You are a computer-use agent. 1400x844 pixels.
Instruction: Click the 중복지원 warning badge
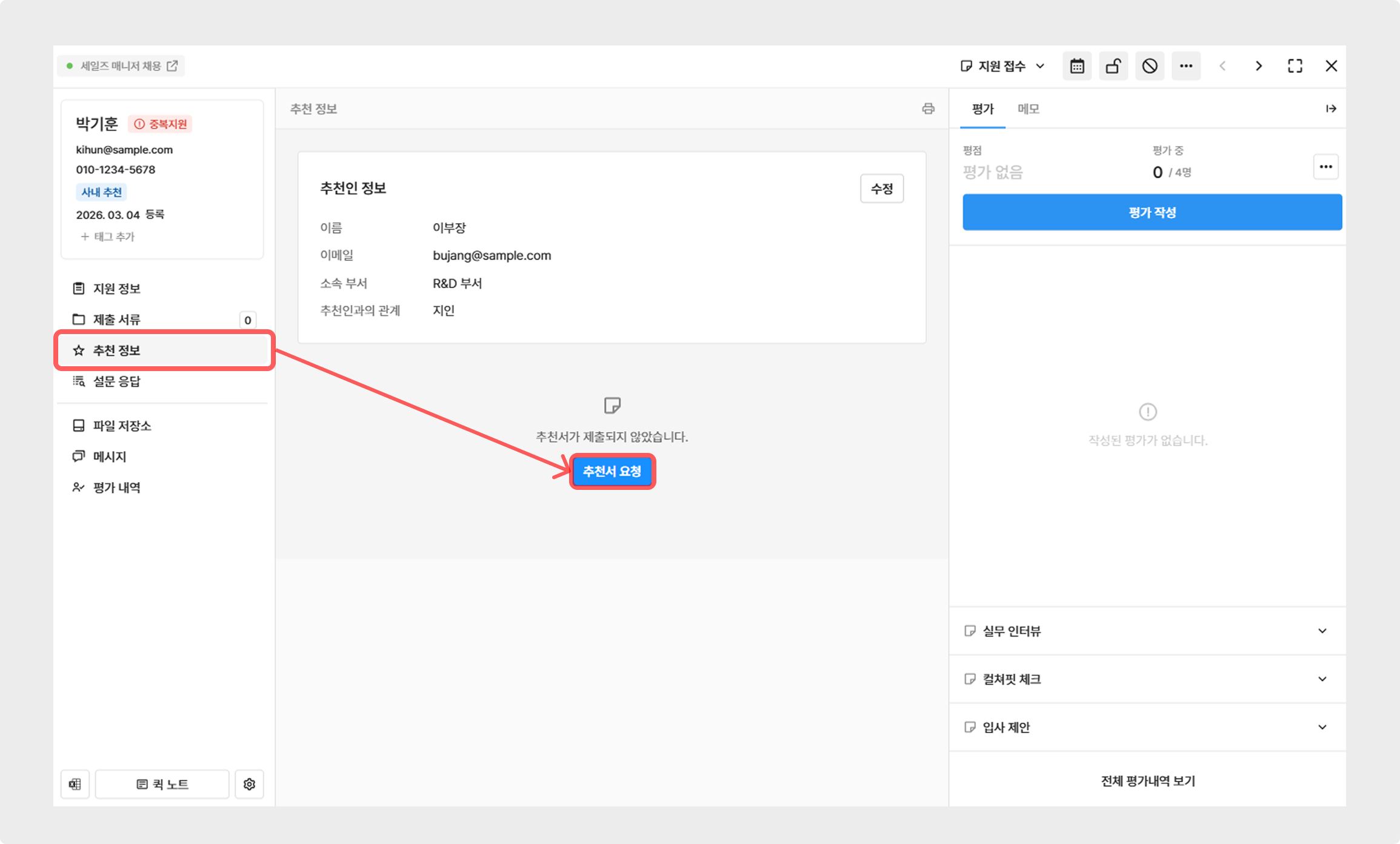[x=161, y=124]
